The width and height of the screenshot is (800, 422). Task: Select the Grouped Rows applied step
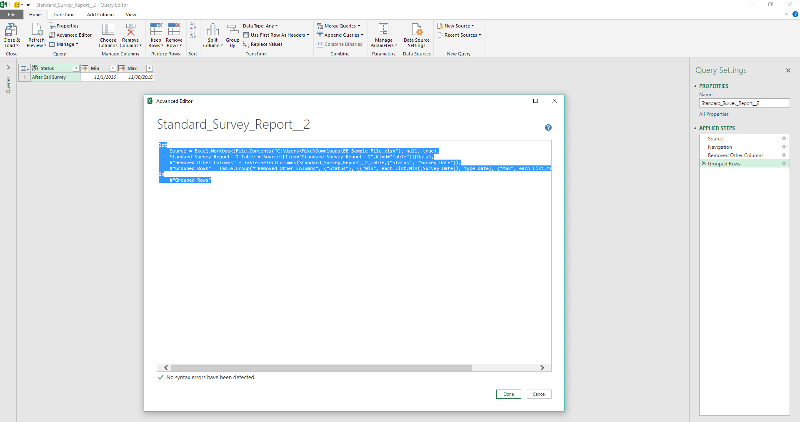click(726, 162)
